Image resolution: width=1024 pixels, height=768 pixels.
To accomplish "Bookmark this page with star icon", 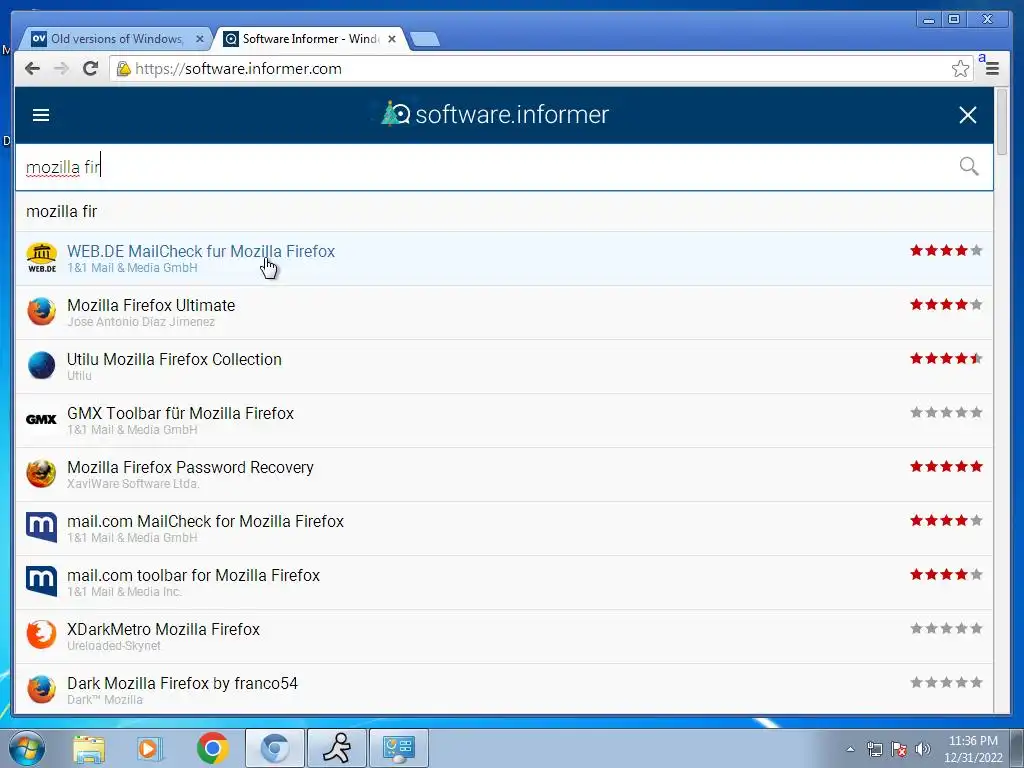I will 960,69.
